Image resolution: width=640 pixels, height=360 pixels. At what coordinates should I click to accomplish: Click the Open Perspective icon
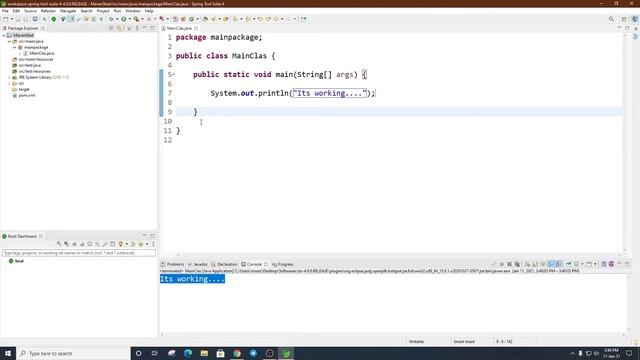coord(624,19)
